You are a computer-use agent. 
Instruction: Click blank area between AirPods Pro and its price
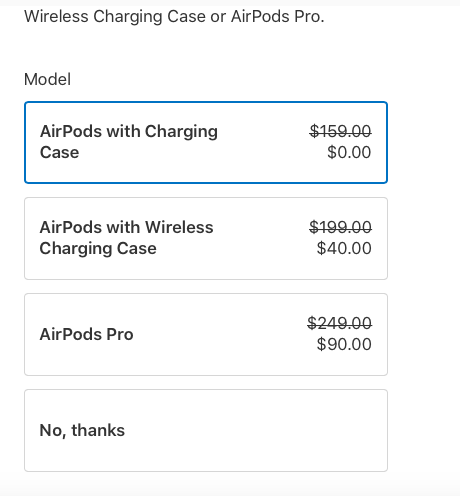point(220,334)
